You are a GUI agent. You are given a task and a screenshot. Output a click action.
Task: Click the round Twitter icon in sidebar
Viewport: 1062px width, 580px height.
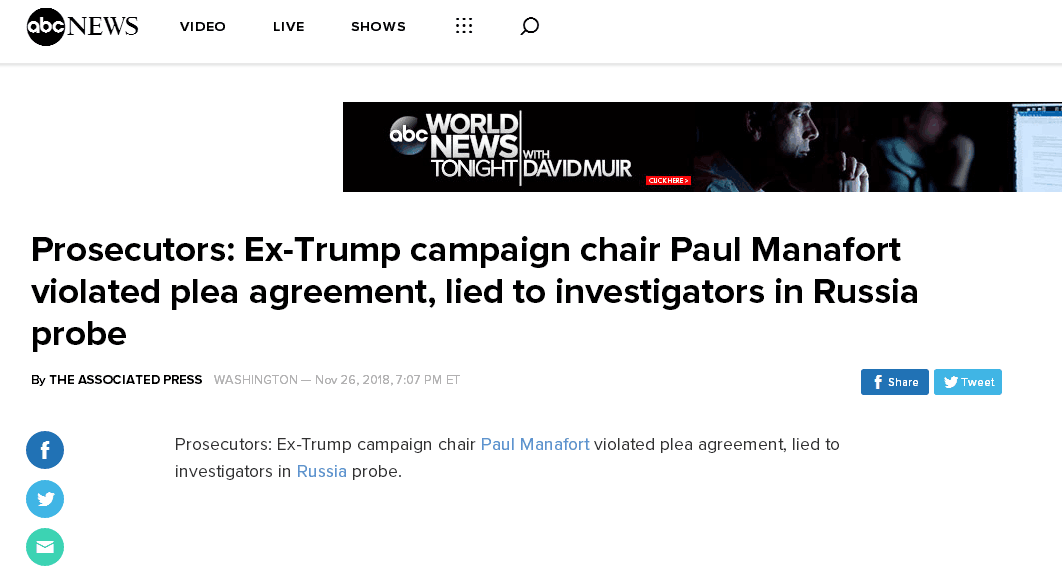(x=45, y=499)
